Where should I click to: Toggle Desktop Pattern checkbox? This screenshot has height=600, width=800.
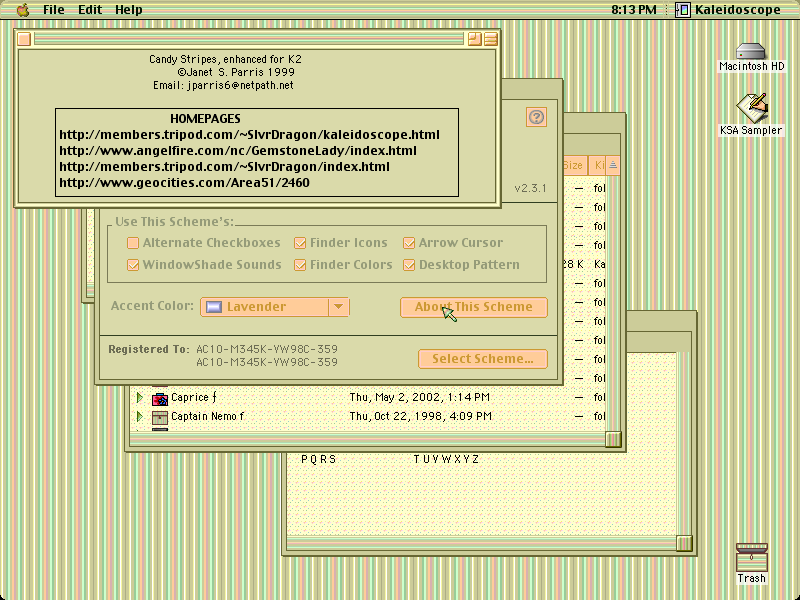pyautogui.click(x=461, y=265)
